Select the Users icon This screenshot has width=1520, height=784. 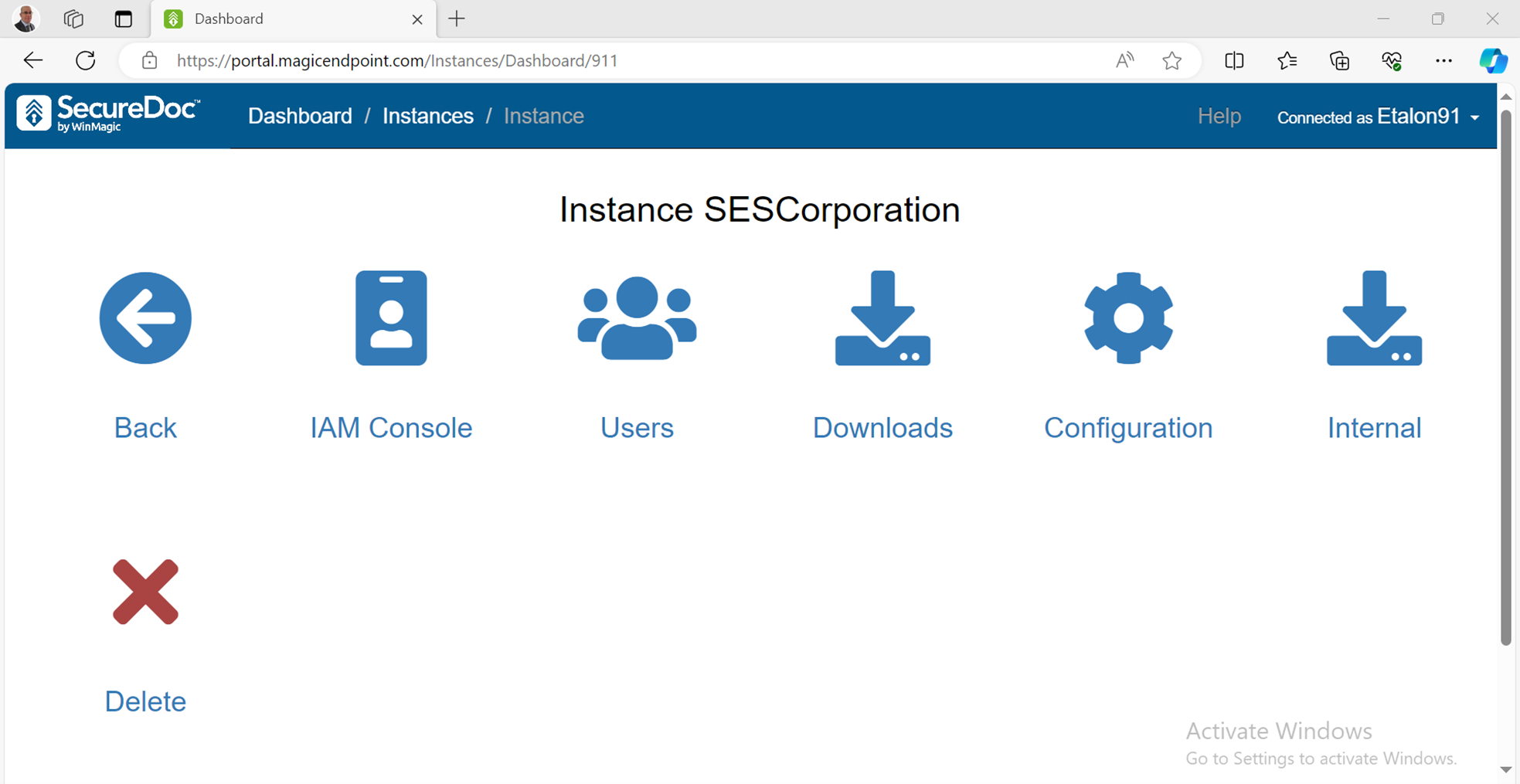tap(636, 318)
